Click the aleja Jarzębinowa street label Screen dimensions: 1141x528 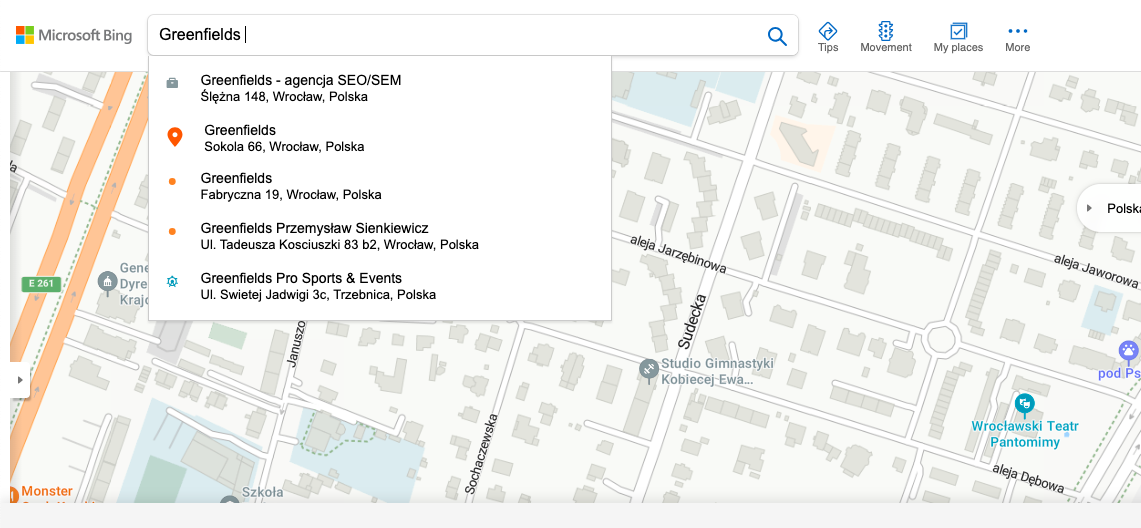(679, 253)
